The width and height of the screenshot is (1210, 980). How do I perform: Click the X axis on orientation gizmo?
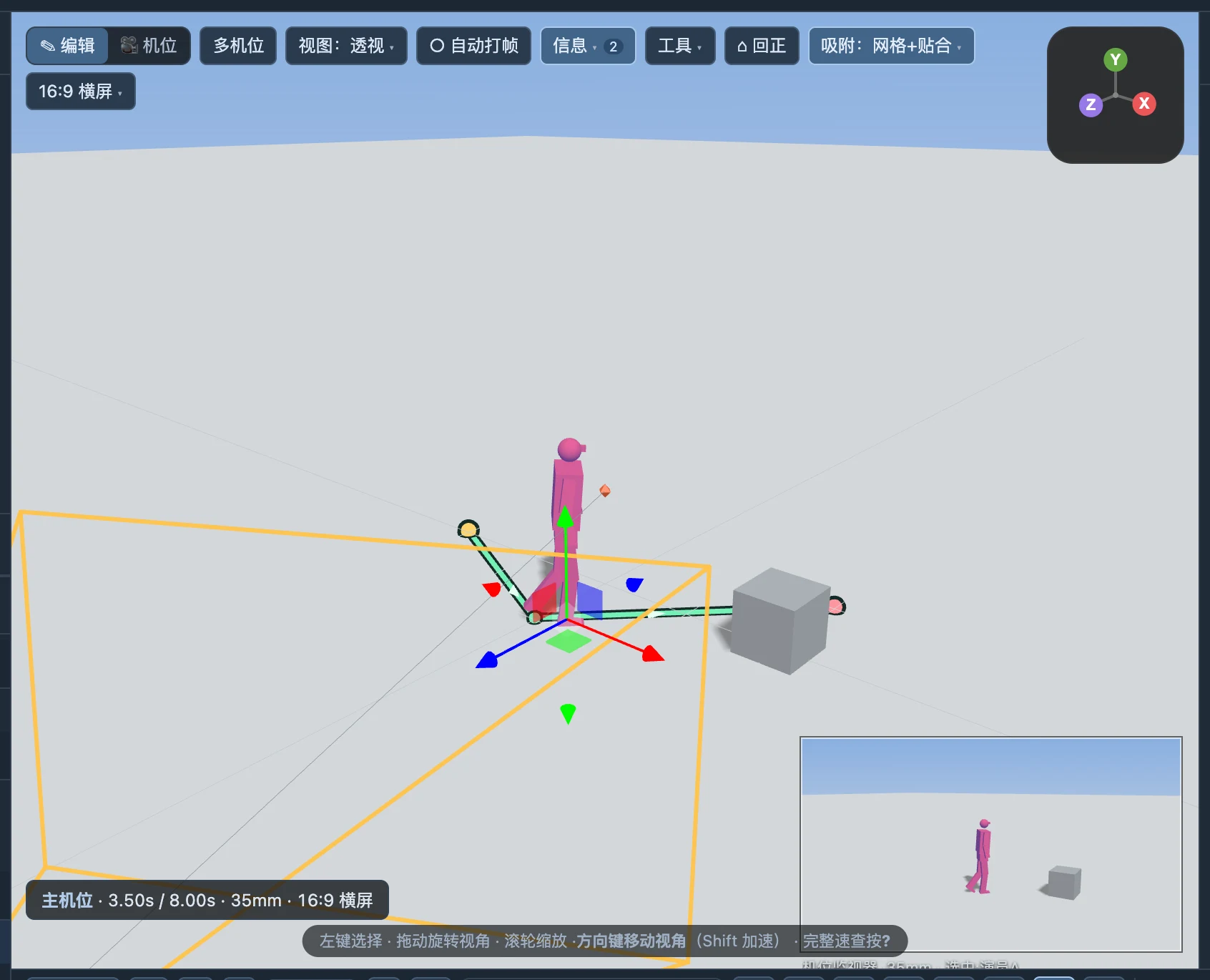click(x=1144, y=104)
